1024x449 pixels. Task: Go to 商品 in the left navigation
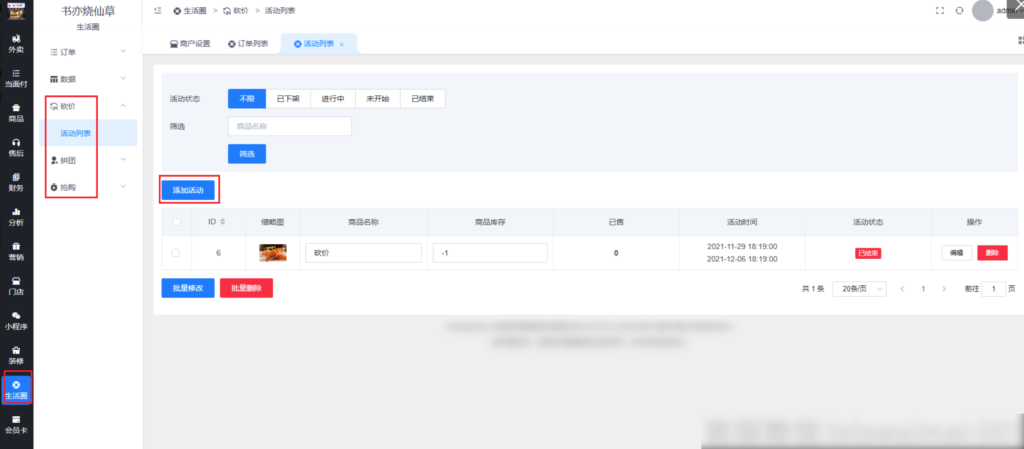(16, 111)
